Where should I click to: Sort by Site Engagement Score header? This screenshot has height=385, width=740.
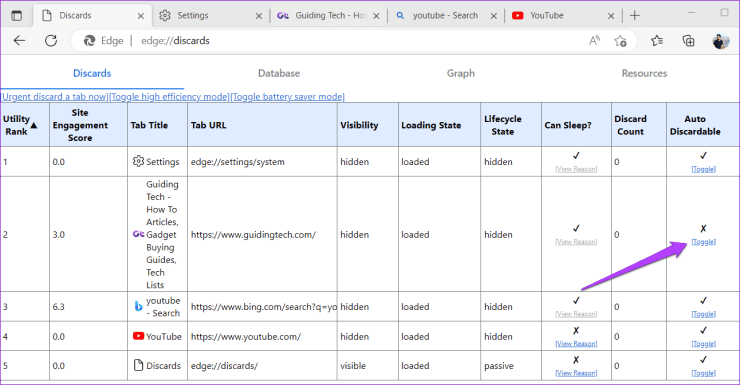[88, 125]
